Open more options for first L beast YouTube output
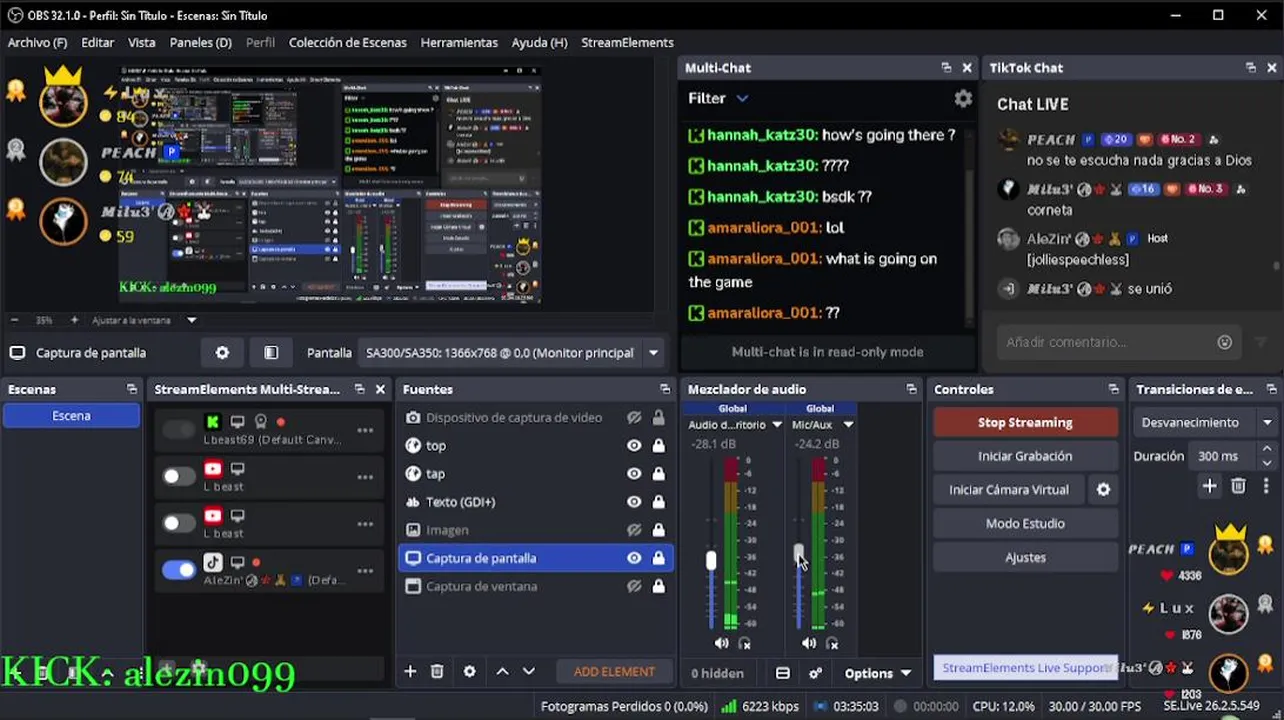Viewport: 1284px width, 720px height. pos(365,477)
